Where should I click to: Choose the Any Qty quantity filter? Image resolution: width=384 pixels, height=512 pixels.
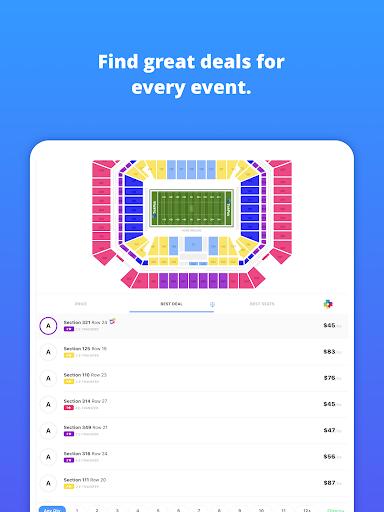pyautogui.click(x=52, y=509)
